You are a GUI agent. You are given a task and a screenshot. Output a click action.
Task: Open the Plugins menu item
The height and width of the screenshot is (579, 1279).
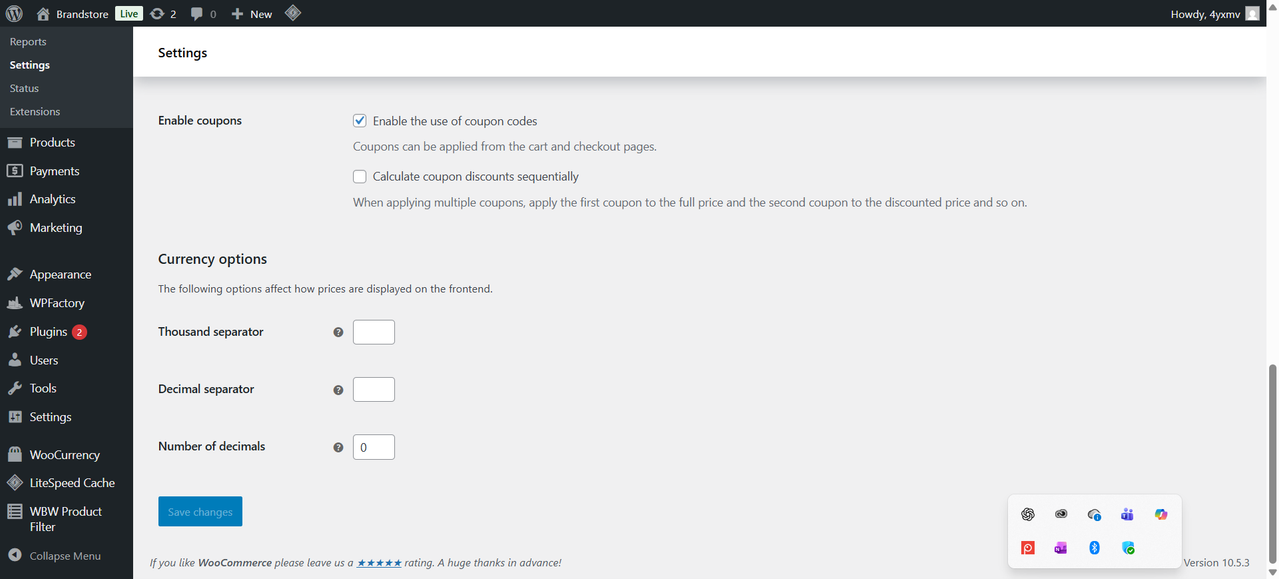(x=48, y=331)
